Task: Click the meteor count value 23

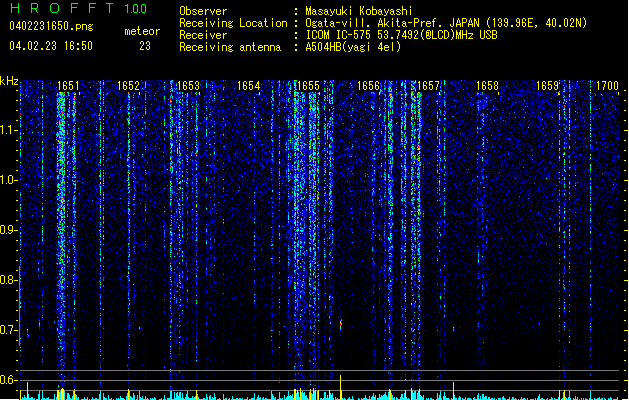Action: 145,46
